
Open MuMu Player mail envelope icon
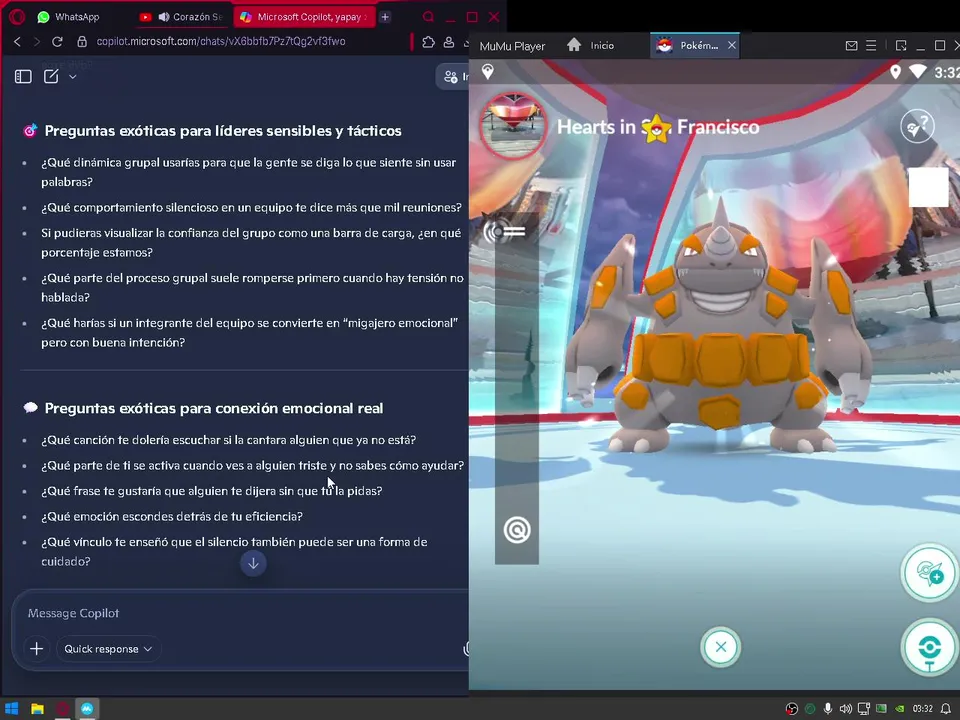coord(851,46)
